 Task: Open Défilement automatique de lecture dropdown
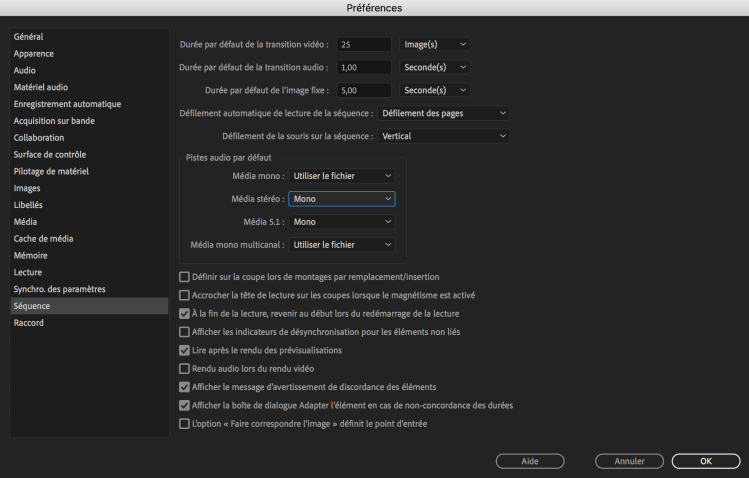444,113
